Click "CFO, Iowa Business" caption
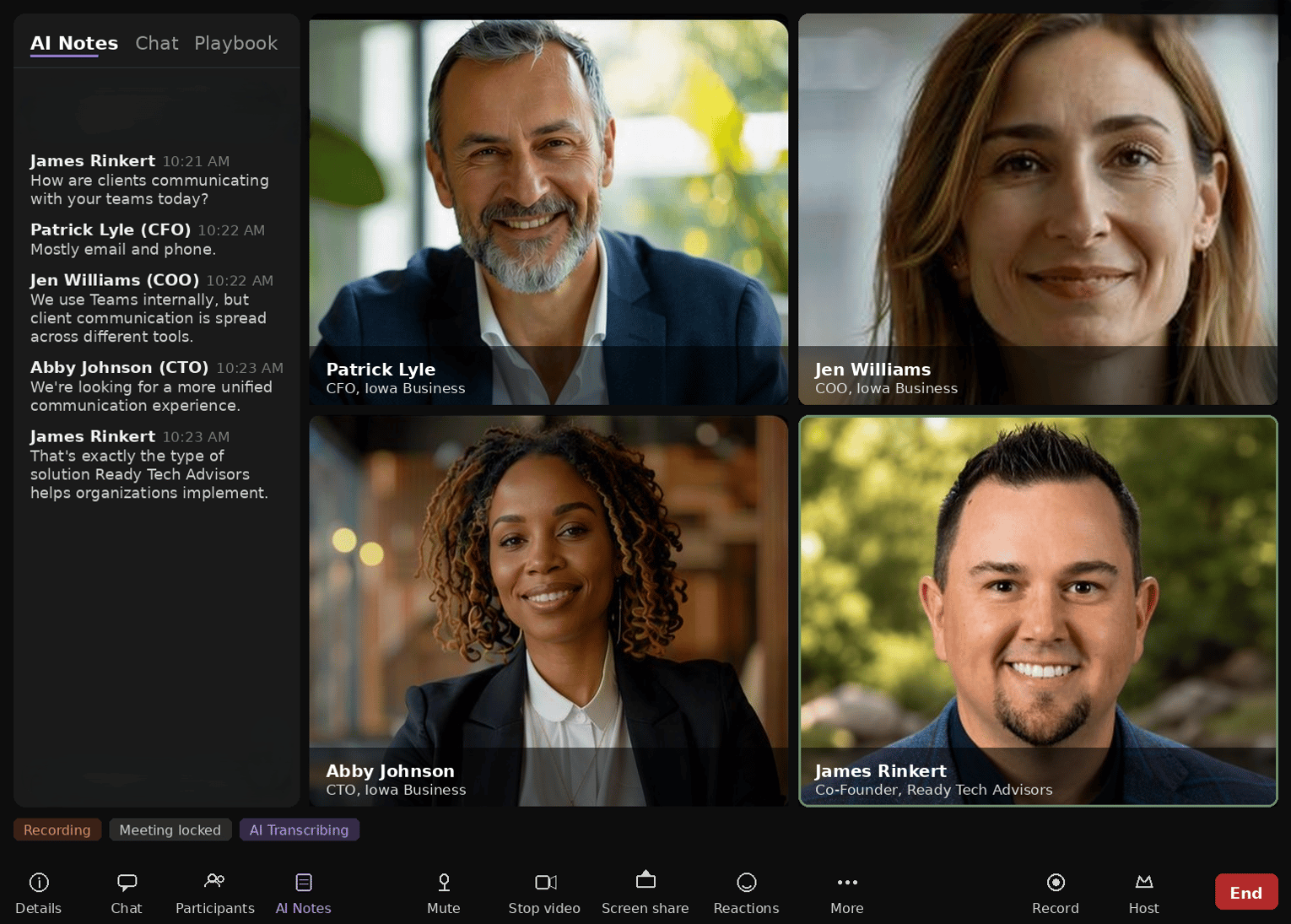Viewport: 1291px width, 924px height. pos(396,389)
